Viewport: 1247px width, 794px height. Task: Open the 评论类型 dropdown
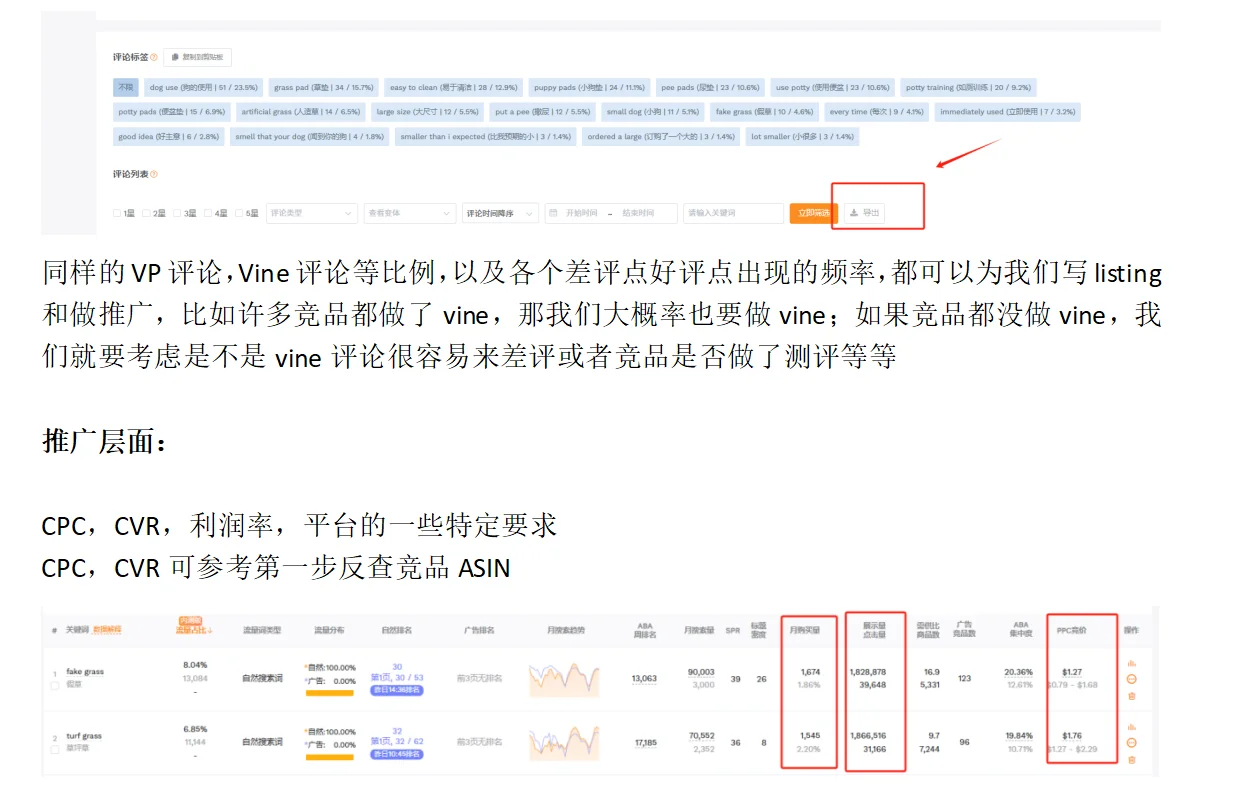coord(310,213)
